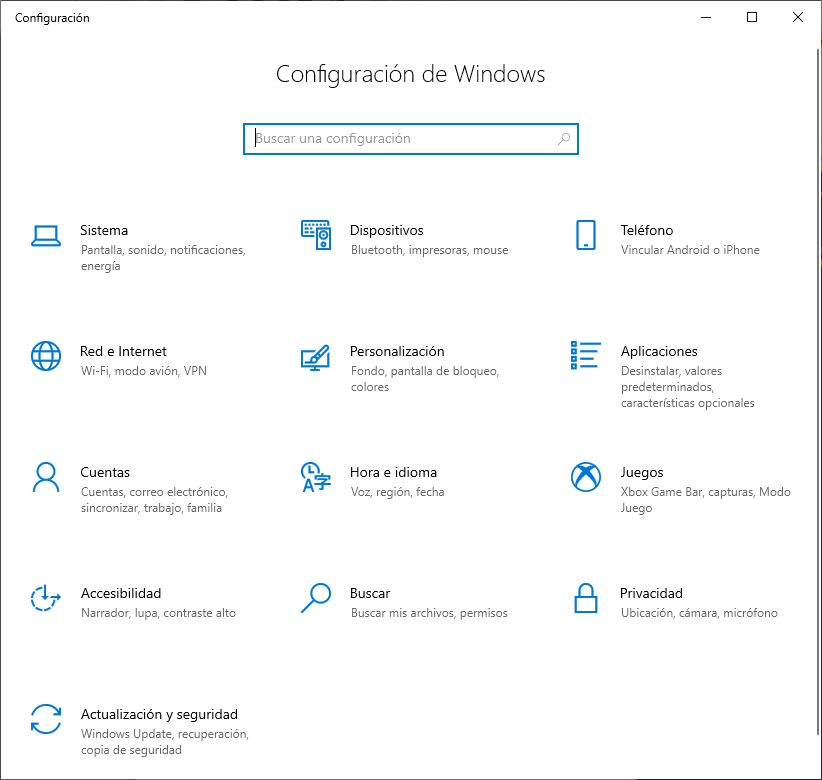This screenshot has width=822, height=780.
Task: Click the magnifier icon in the search box
Action: pos(564,139)
